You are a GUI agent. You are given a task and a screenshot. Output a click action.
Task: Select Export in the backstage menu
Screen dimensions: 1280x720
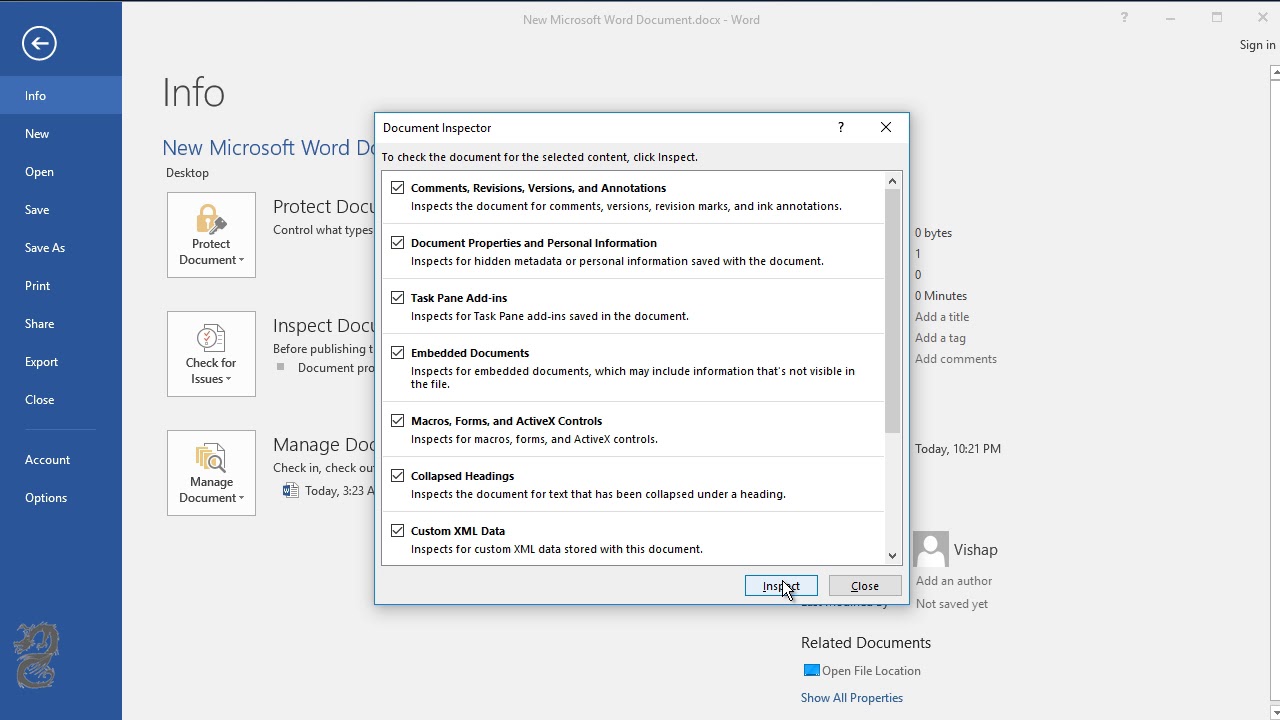point(61,362)
